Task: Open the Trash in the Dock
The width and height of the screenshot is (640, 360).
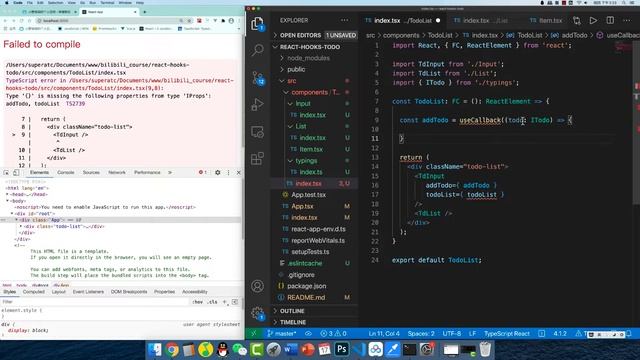Action: 485,350
